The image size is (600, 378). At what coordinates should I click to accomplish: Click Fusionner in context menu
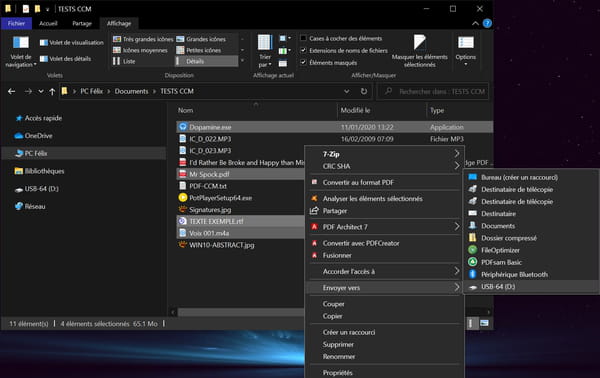tap(384, 255)
